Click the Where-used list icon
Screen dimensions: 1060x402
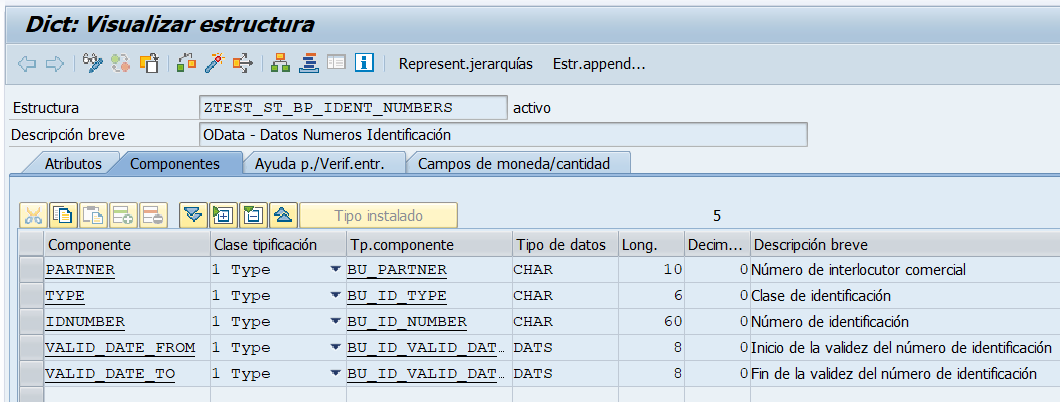[x=242, y=64]
